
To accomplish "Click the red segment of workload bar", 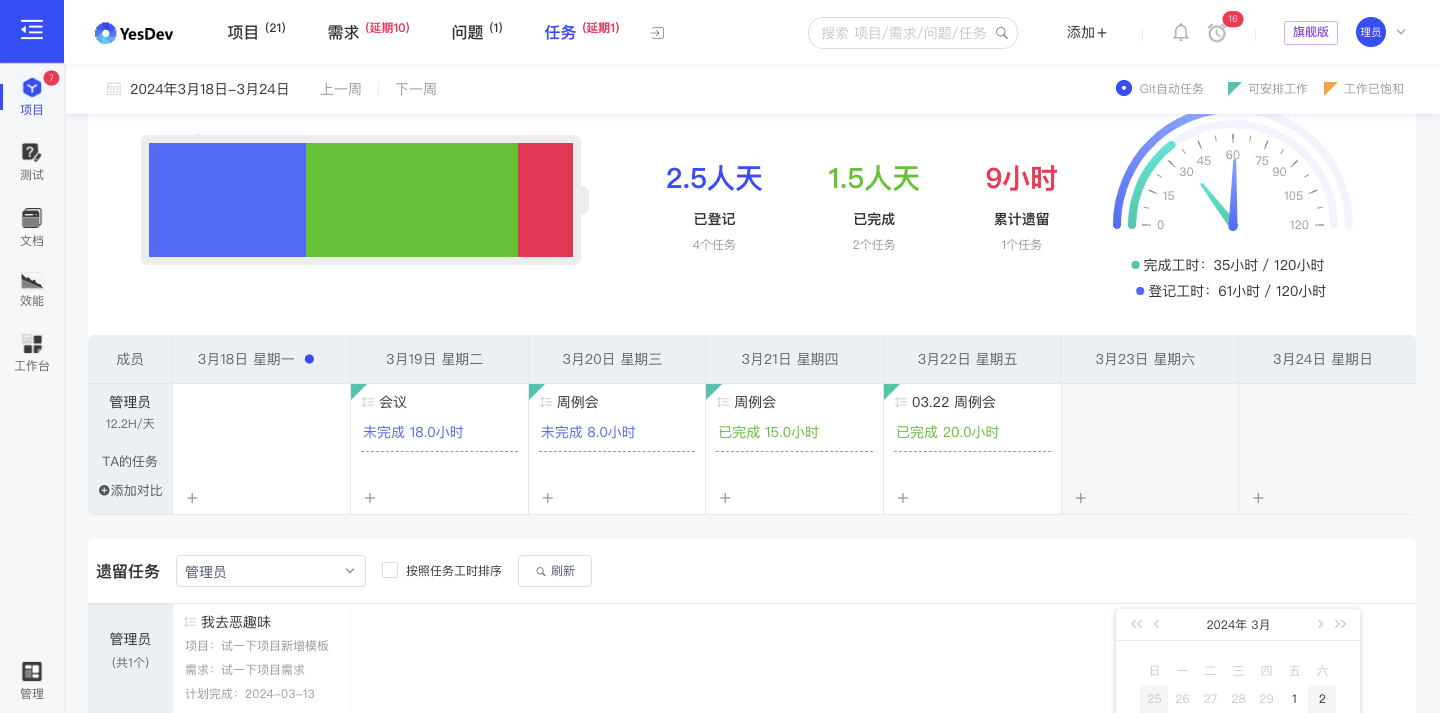I will coord(545,200).
